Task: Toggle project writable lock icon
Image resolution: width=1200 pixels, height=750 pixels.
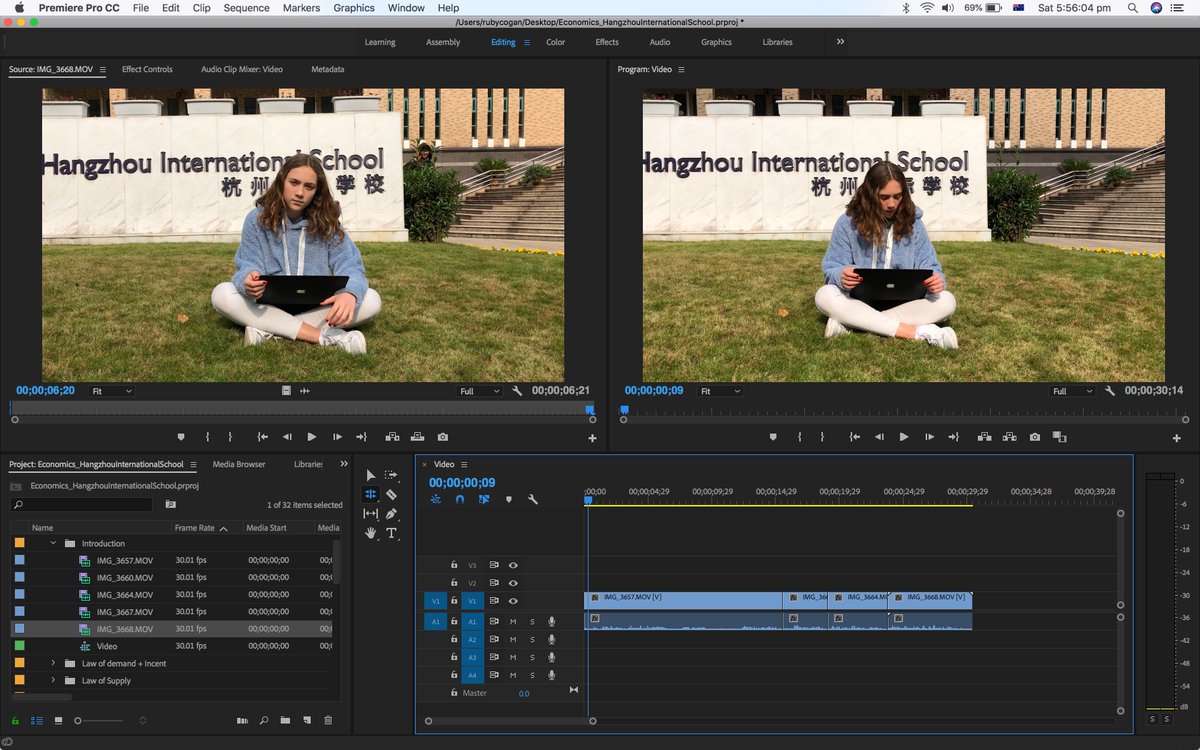Action: click(15, 720)
